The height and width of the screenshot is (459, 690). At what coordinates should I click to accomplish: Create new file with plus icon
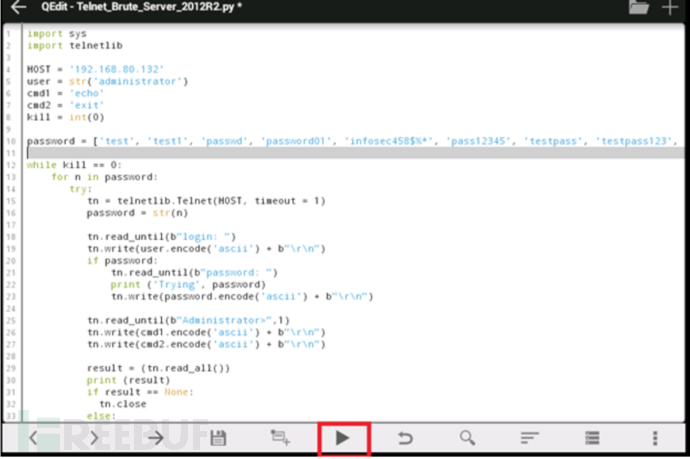pos(670,7)
